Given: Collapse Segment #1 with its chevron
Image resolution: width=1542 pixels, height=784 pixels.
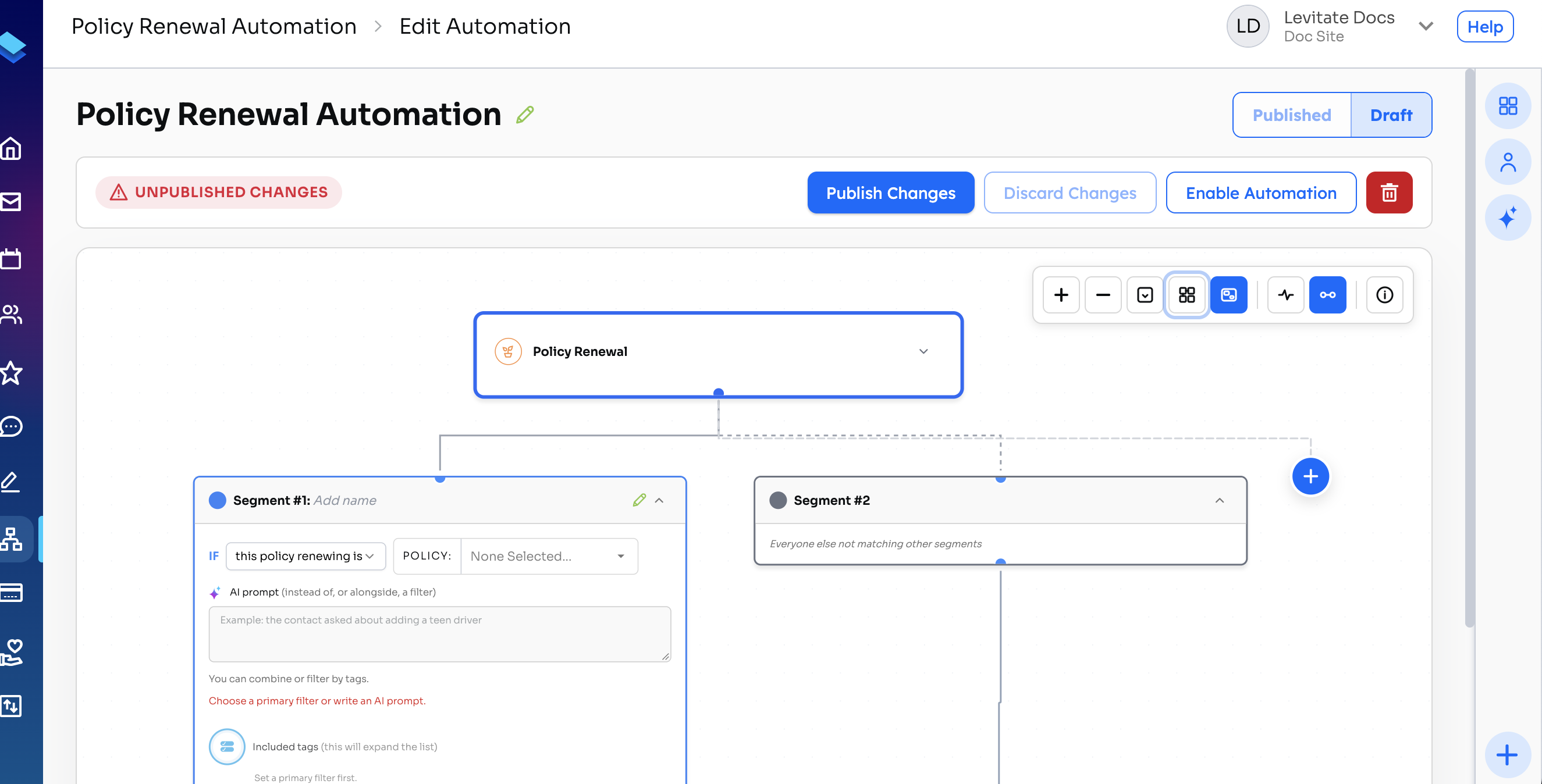Looking at the screenshot, I should [659, 500].
